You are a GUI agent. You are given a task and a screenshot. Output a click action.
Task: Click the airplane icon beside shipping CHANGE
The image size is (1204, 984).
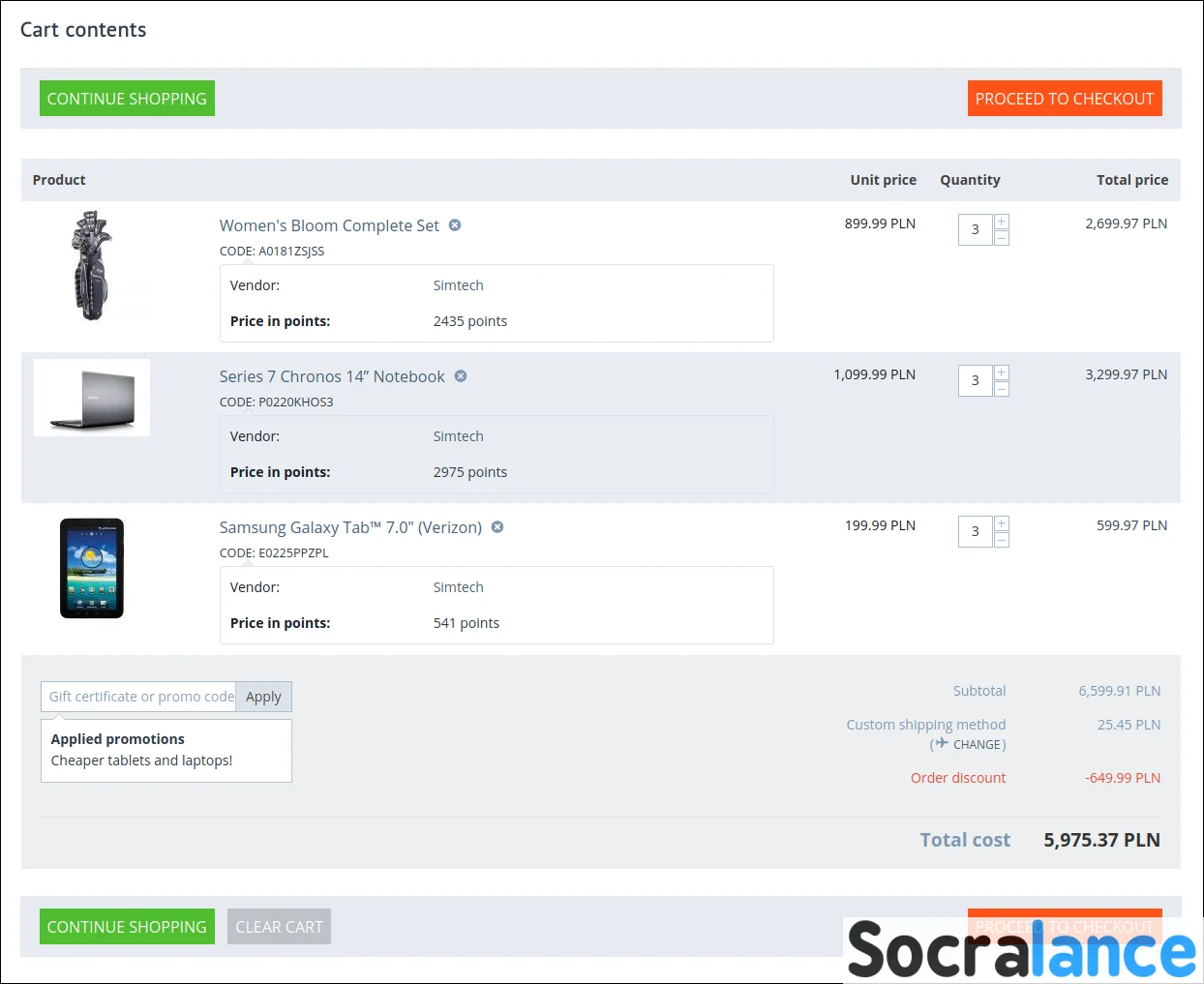[x=942, y=743]
